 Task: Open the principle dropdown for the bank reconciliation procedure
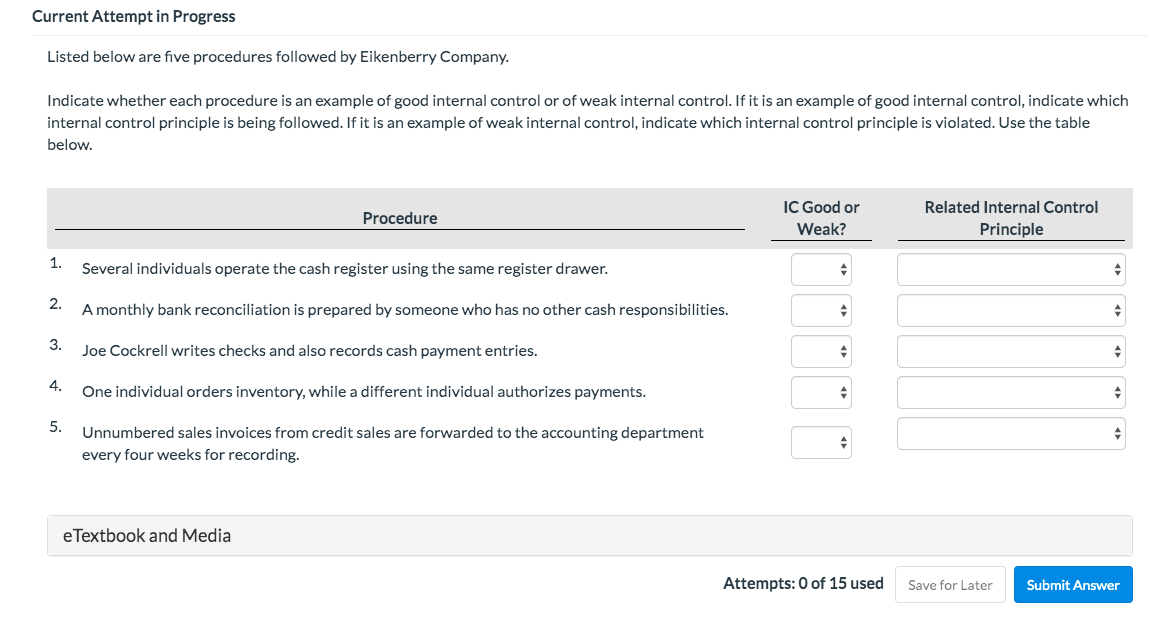click(1010, 310)
